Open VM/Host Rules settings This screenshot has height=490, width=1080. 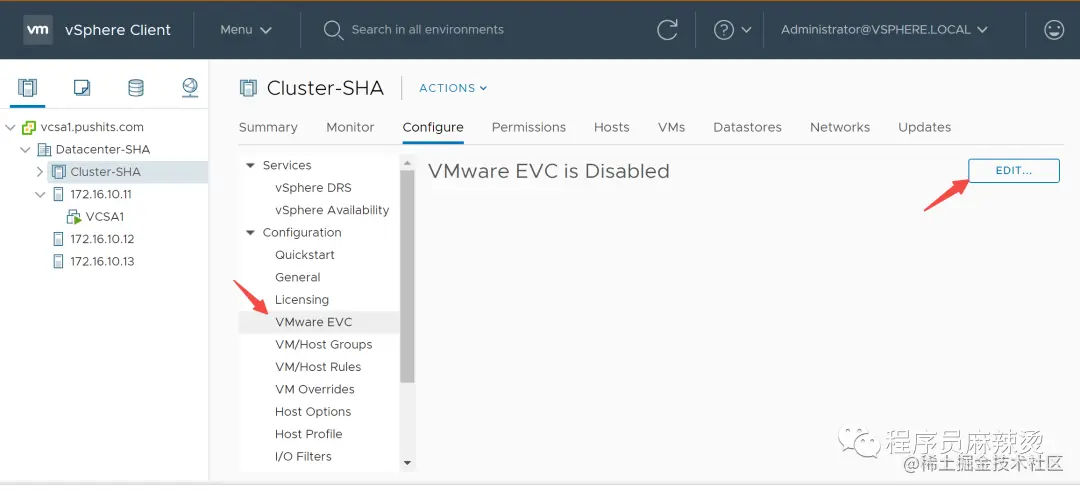point(318,367)
